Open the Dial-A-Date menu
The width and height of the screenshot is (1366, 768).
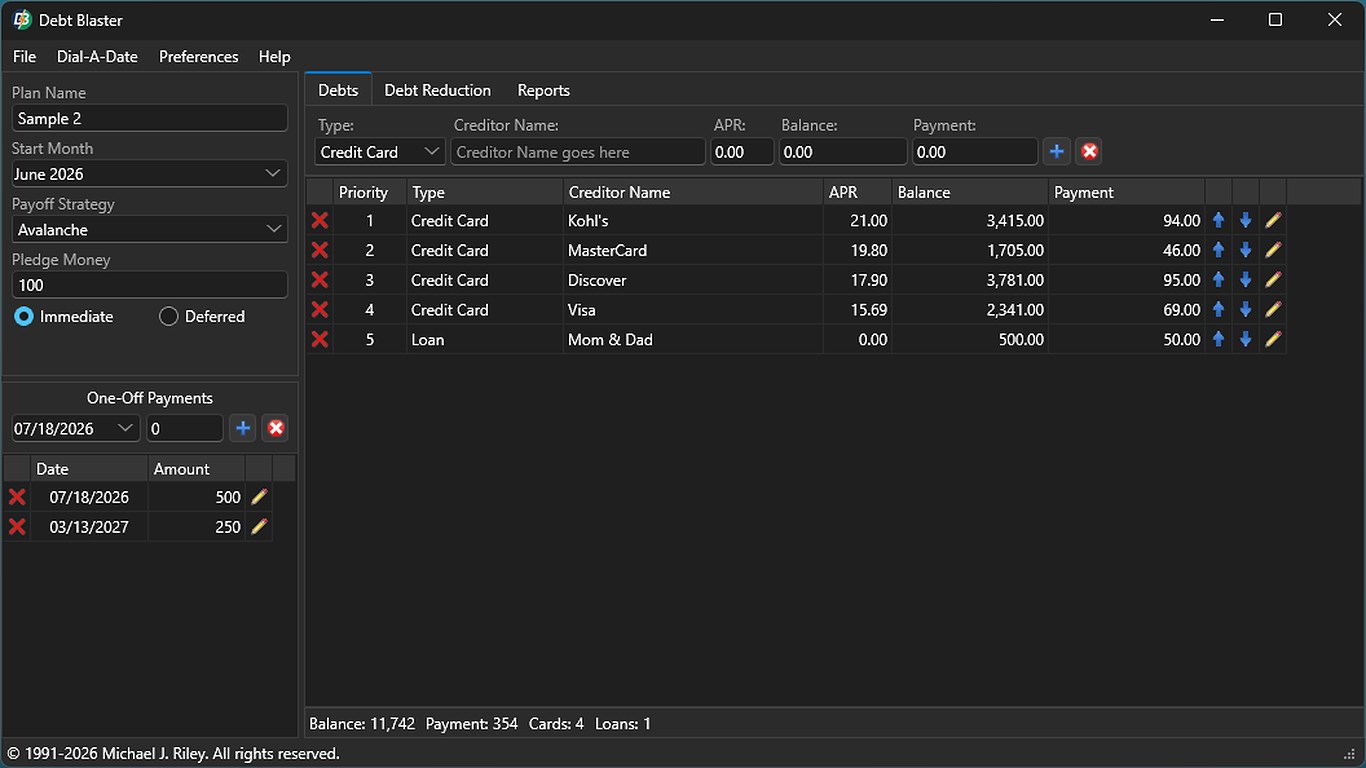tap(97, 57)
